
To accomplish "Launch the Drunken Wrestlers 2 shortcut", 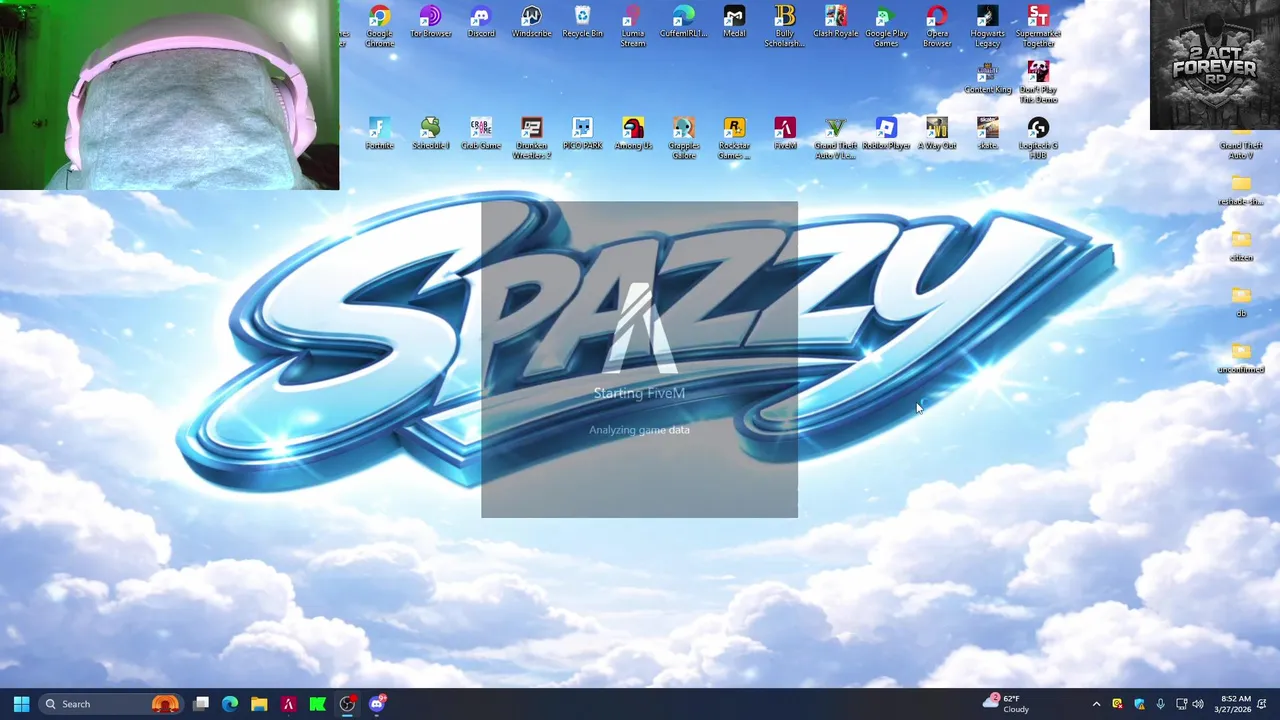I will (531, 138).
